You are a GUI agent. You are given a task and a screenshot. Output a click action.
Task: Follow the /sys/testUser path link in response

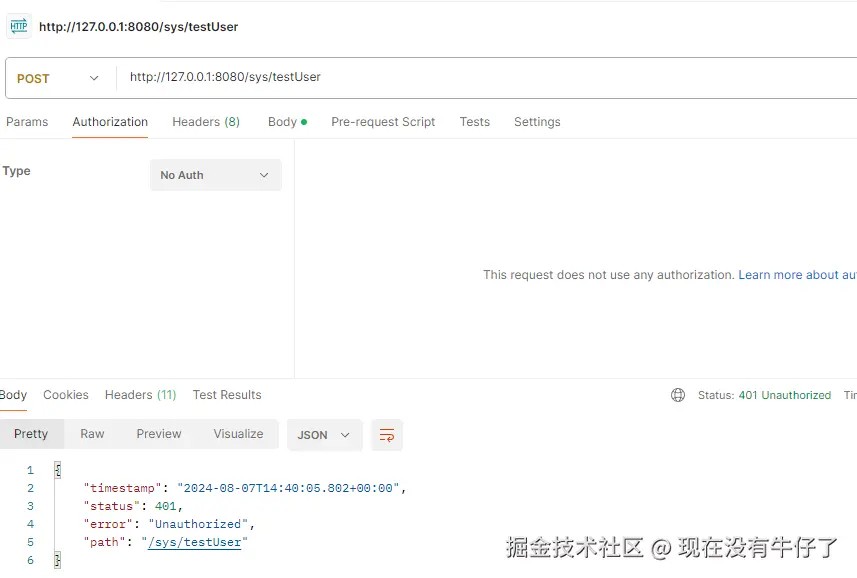[195, 542]
